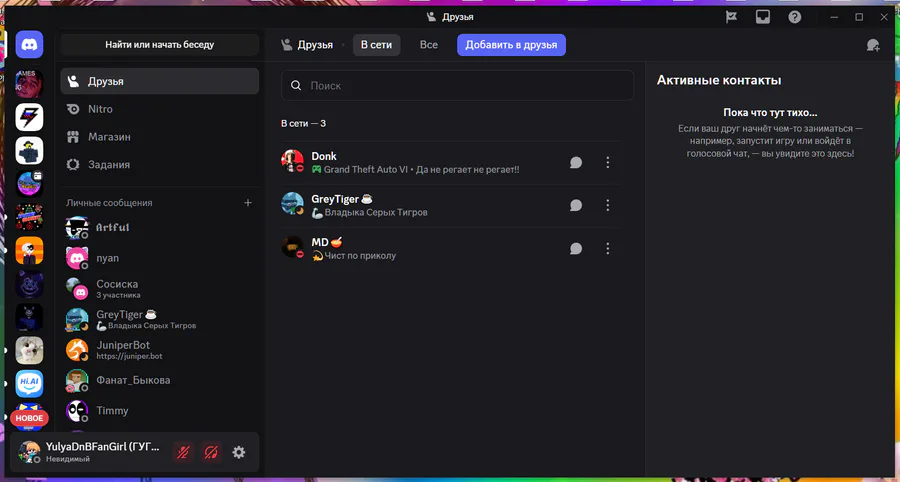This screenshot has height=482, width=900.
Task: Focus the Поиск friends search field
Action: point(457,85)
